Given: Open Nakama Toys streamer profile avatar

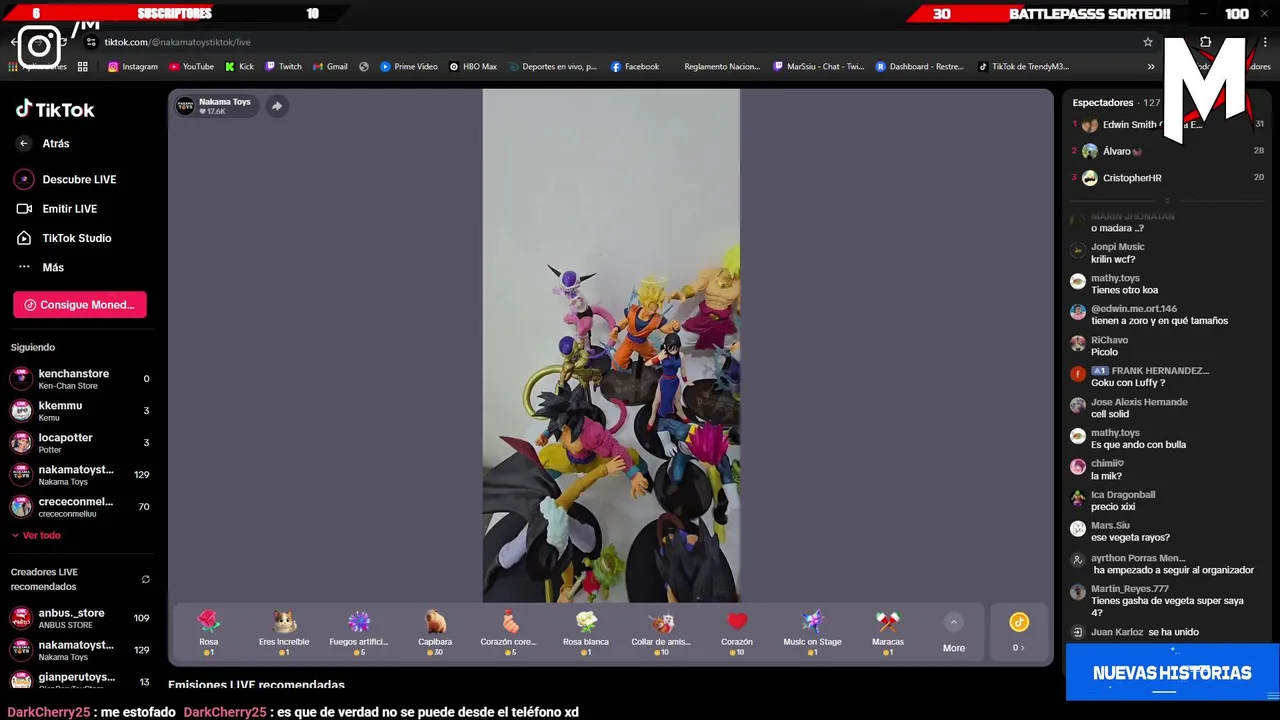Looking at the screenshot, I should 186,106.
